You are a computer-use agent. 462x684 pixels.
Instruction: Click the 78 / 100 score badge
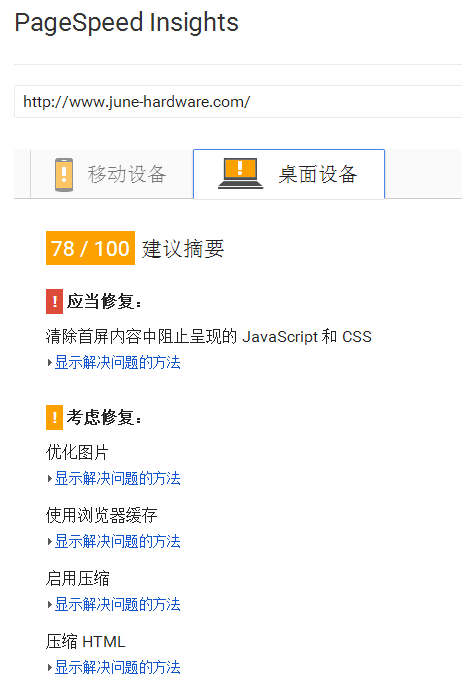coord(90,248)
